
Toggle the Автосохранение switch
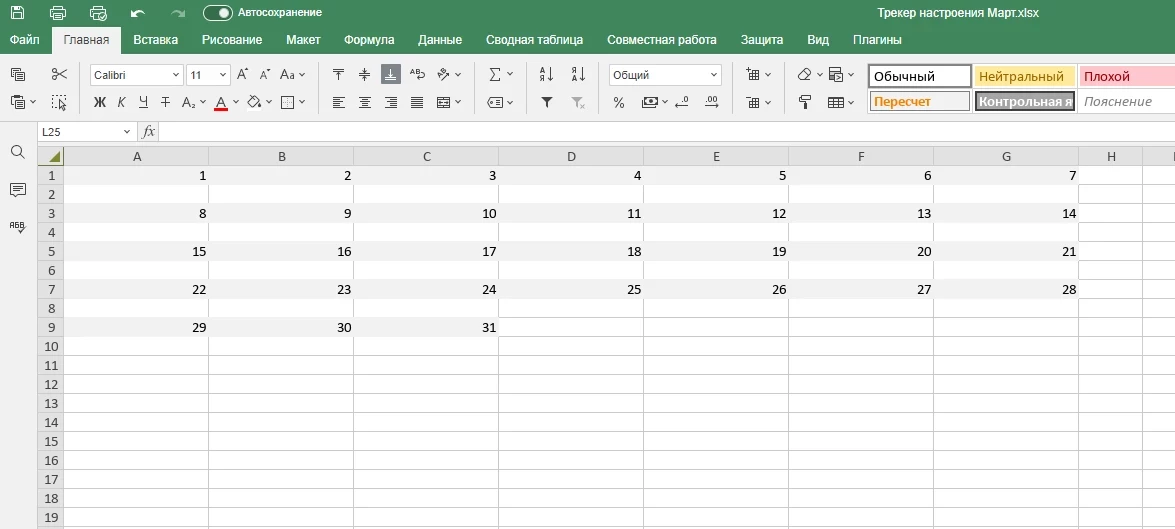point(217,12)
